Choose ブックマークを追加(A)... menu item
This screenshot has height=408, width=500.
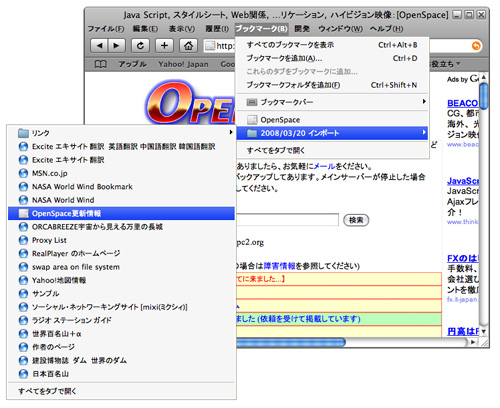pos(332,58)
